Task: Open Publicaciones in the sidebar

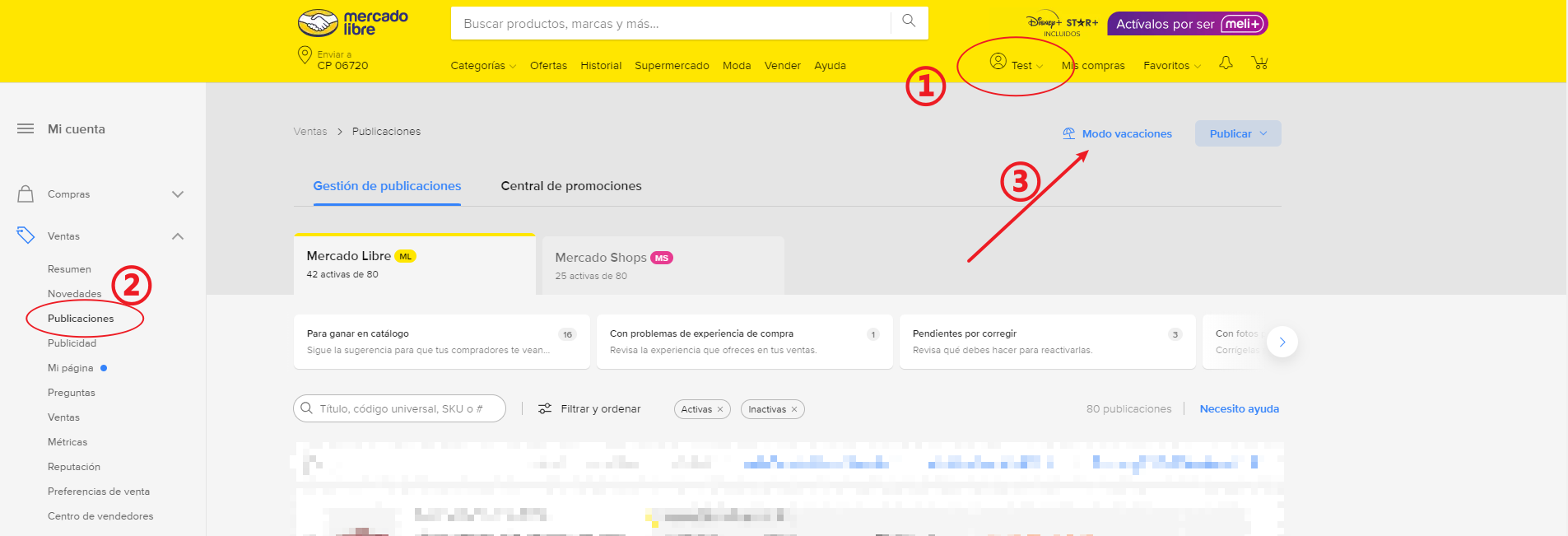Action: point(81,319)
